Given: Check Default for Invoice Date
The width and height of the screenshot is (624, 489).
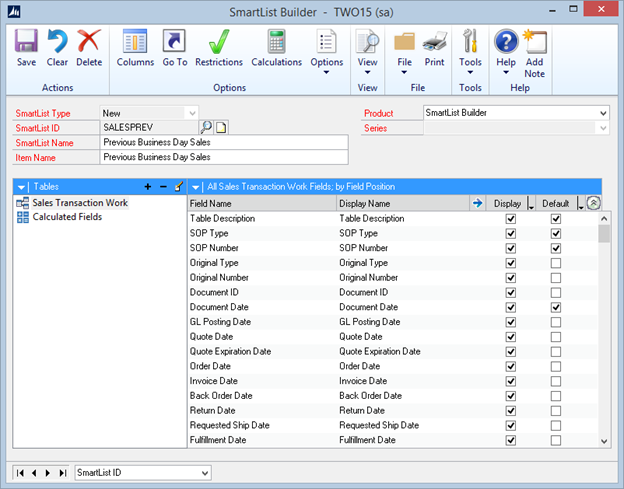Looking at the screenshot, I should pyautogui.click(x=556, y=381).
